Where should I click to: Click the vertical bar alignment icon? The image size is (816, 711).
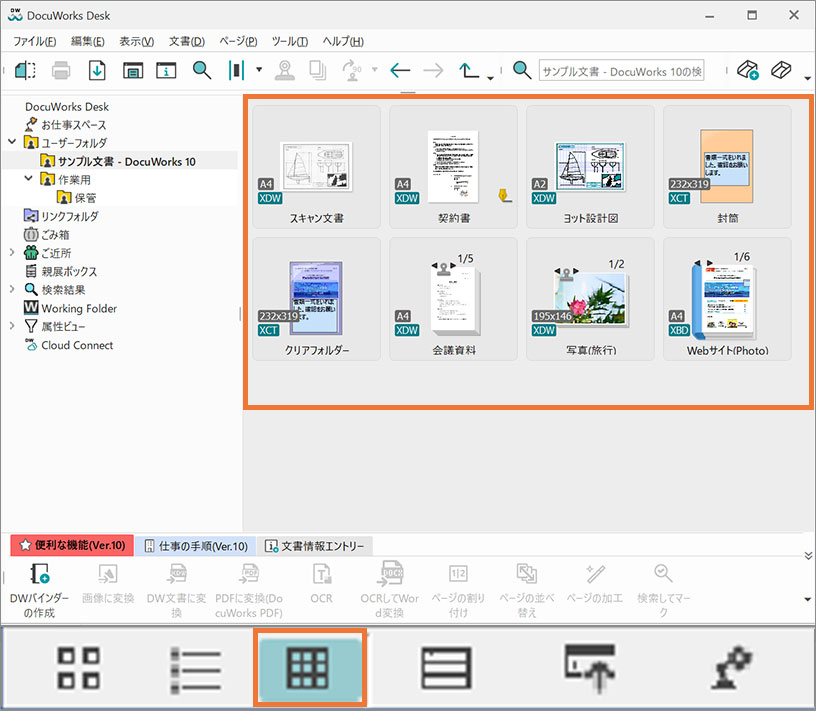[x=236, y=70]
